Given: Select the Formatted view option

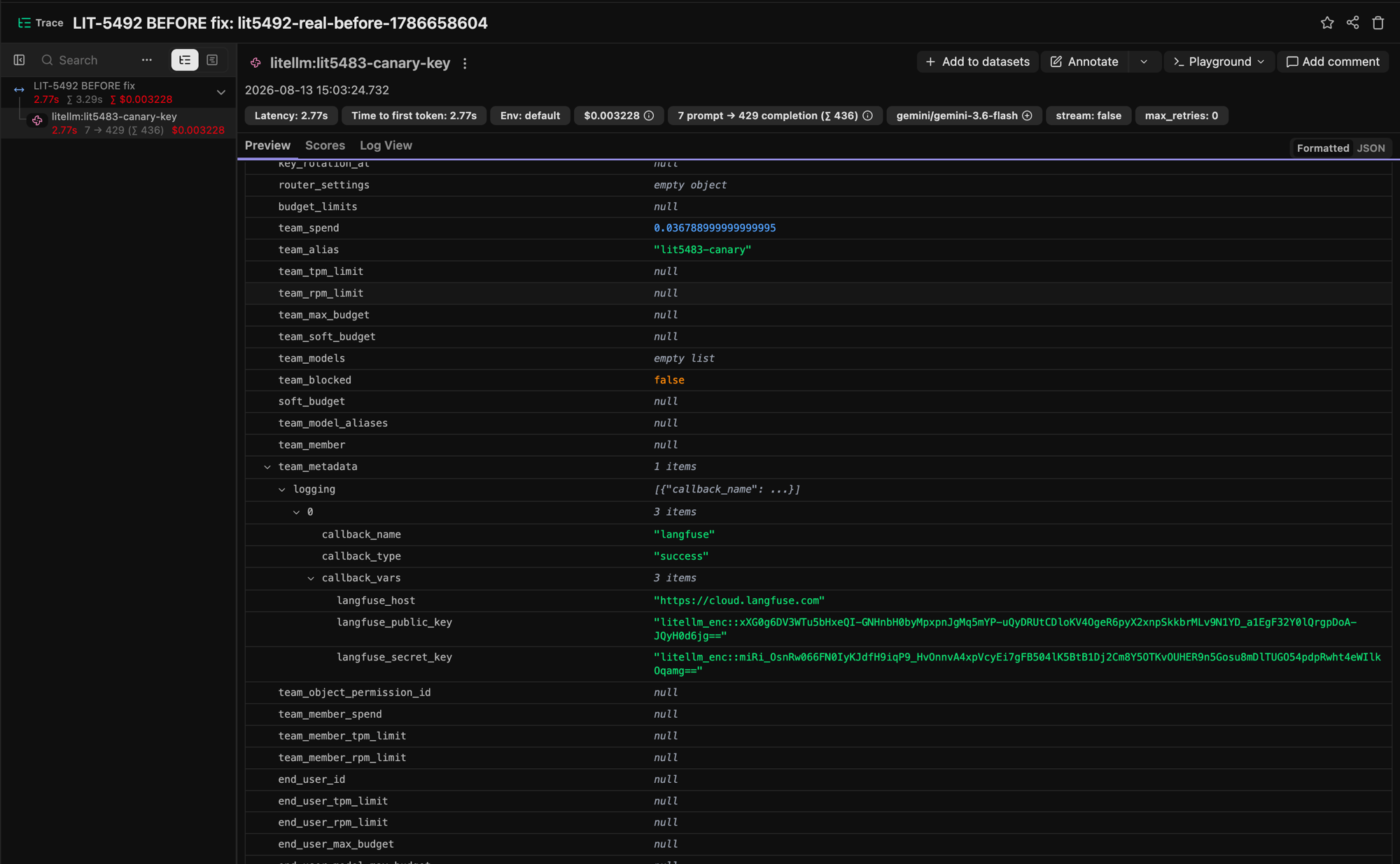Looking at the screenshot, I should 1322,148.
